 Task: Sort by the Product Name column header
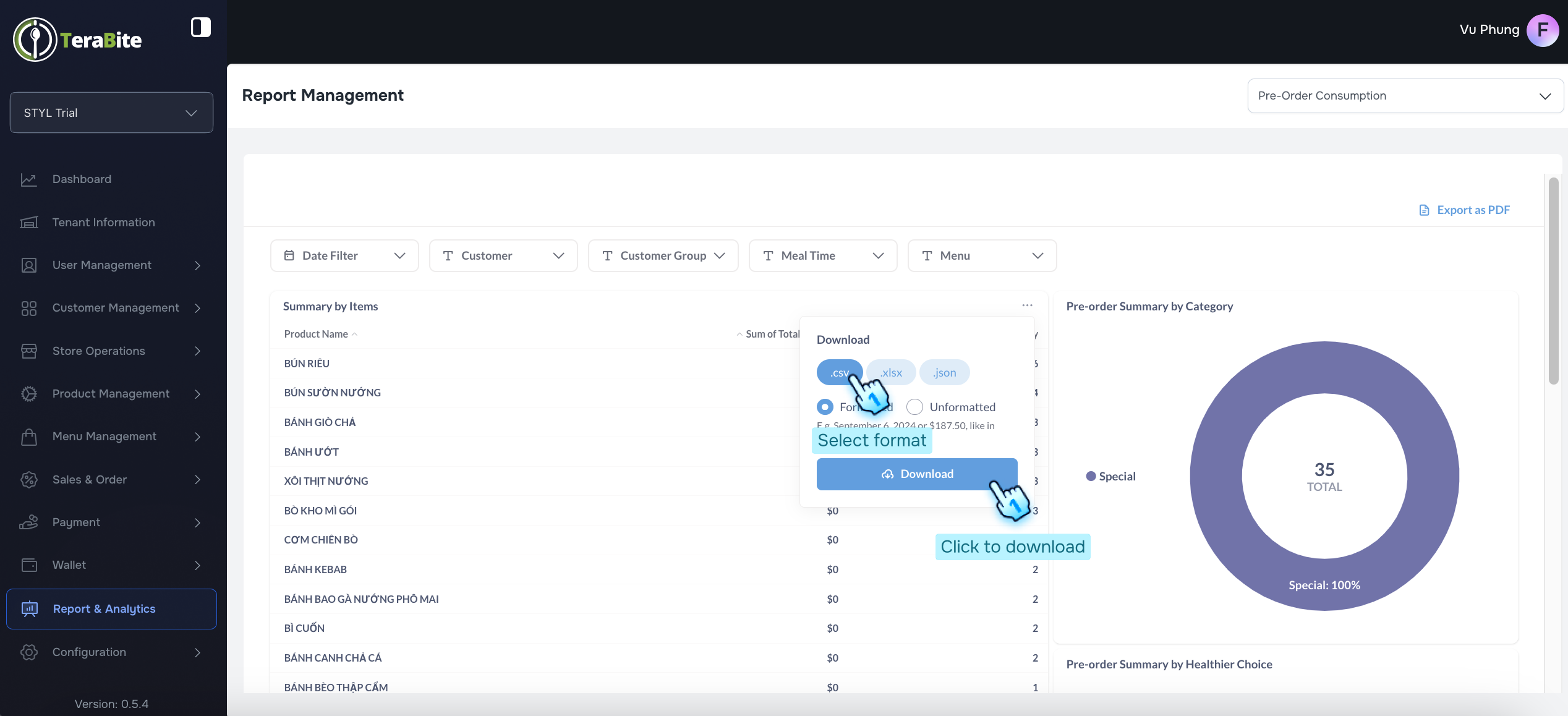pos(317,334)
